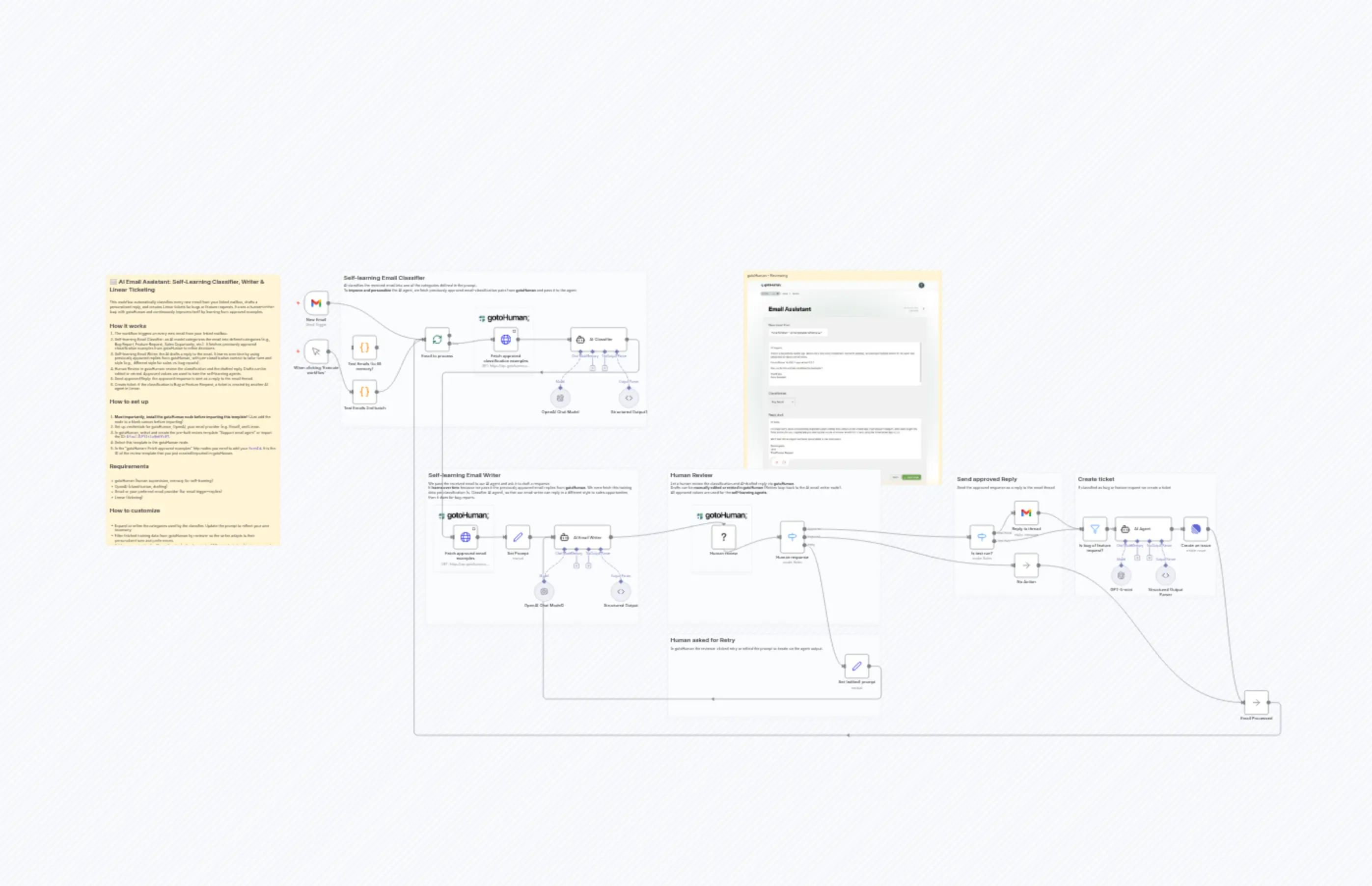
Task: Click the plus to add a Tool under AI Agent
Action: point(1149,557)
